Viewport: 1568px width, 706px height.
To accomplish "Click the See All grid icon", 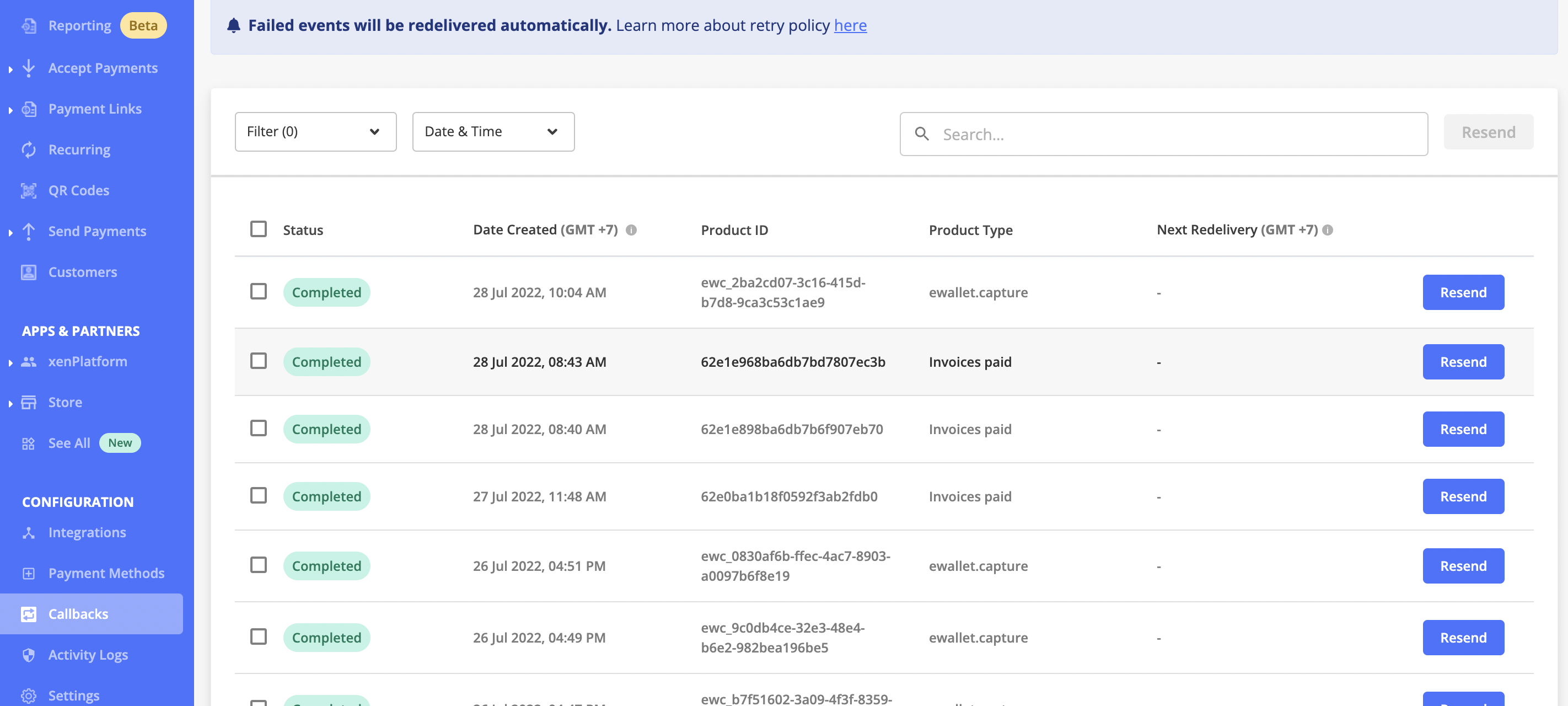I will 29,443.
